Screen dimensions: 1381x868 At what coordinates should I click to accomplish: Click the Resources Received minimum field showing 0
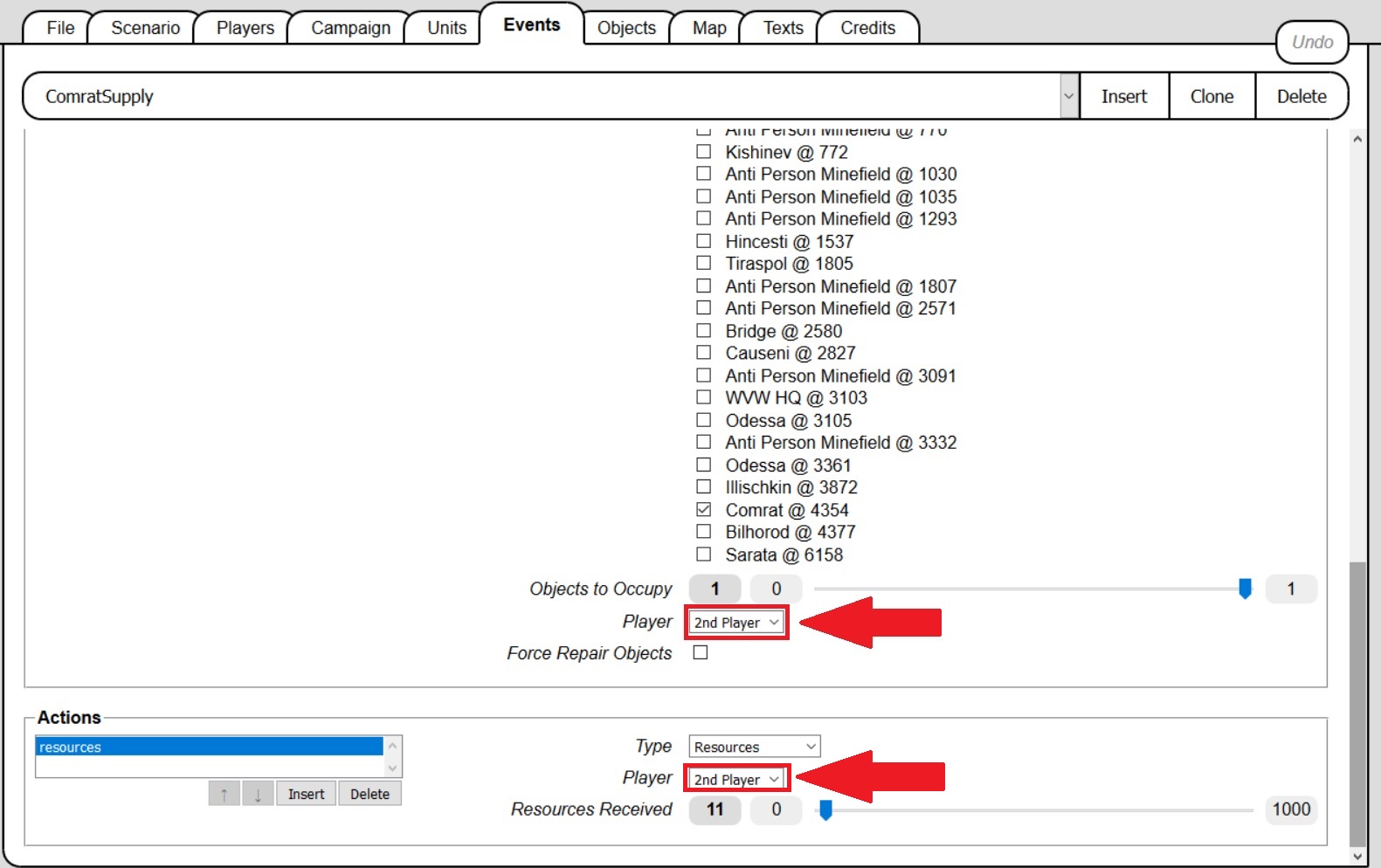tap(776, 809)
